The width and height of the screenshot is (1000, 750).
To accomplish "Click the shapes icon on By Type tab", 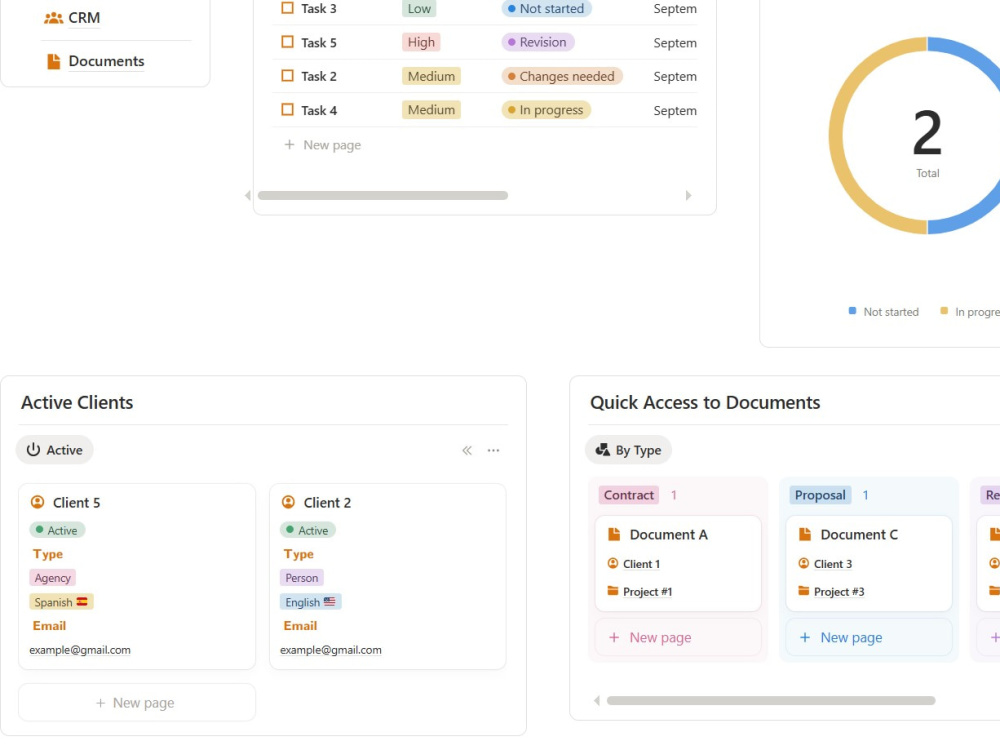I will click(x=602, y=450).
